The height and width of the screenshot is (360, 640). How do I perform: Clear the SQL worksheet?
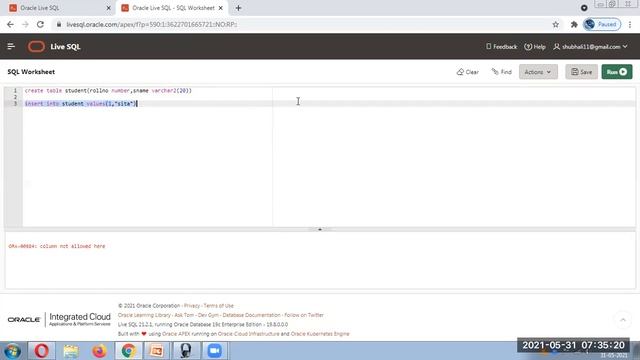[468, 72]
